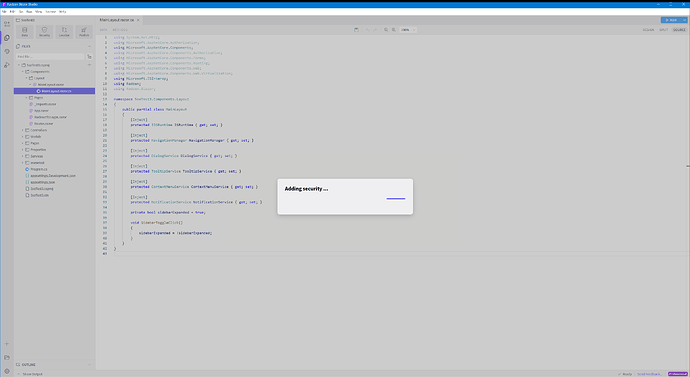This screenshot has height=377, width=690.
Task: Click the Ready status indicator
Action: tap(625, 374)
